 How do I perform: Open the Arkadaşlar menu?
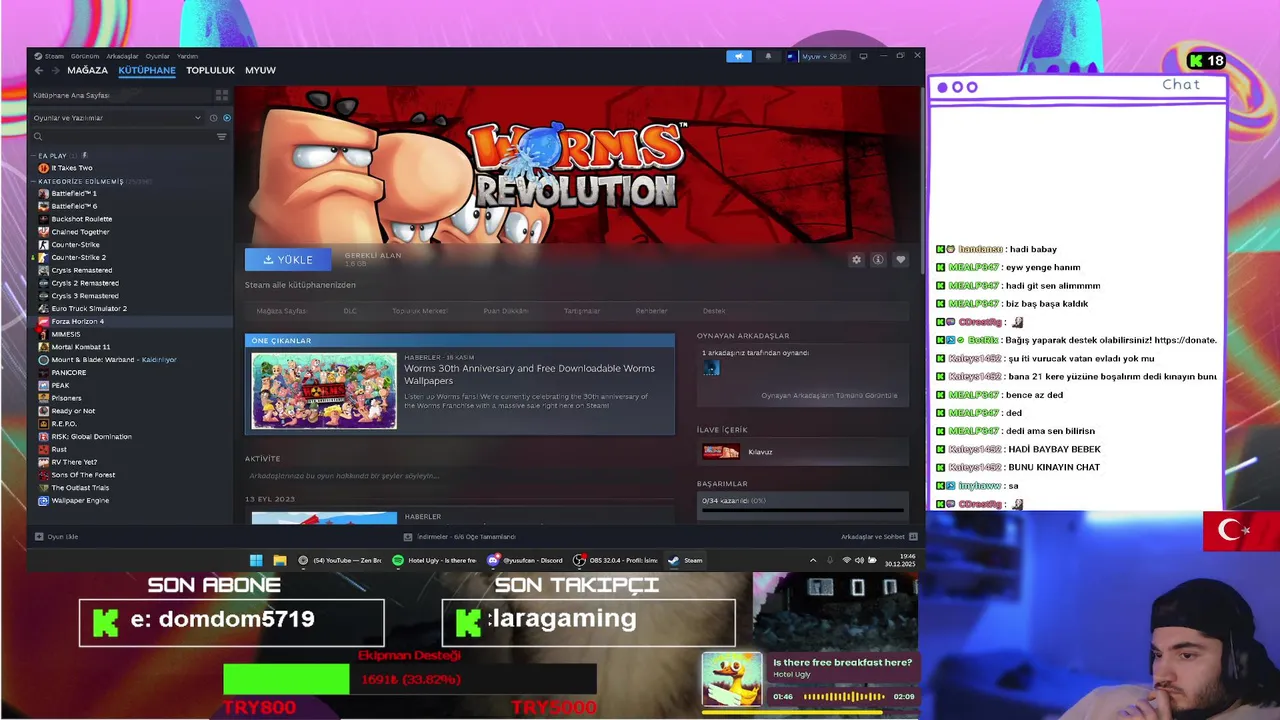coord(122,56)
